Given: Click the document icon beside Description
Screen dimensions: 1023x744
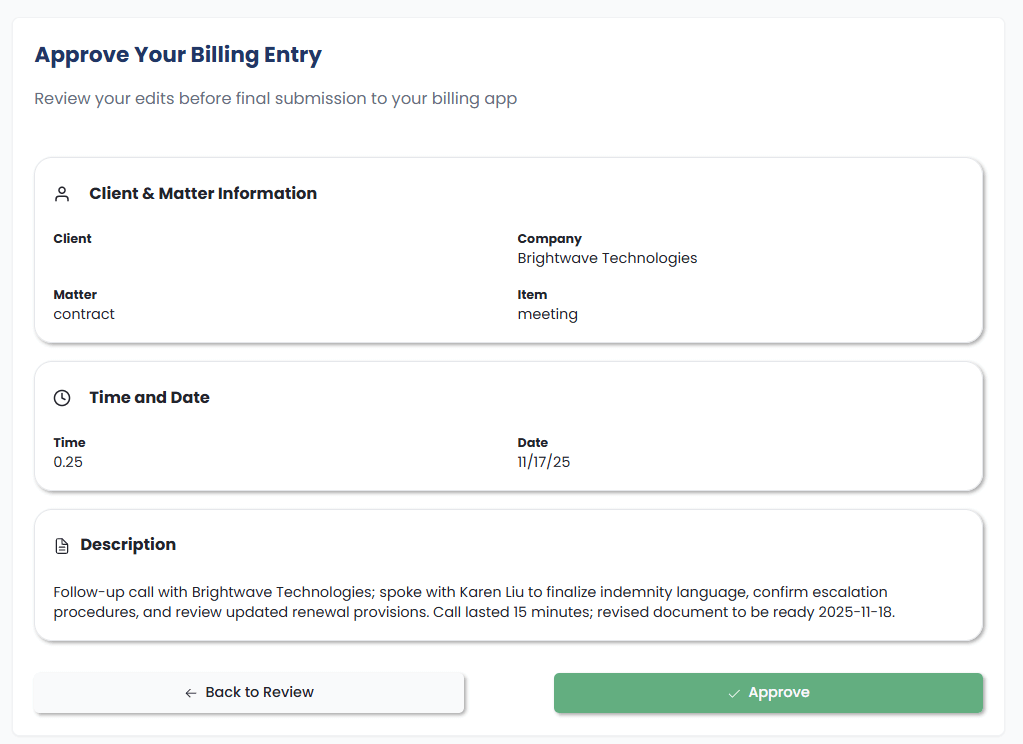Looking at the screenshot, I should pyautogui.click(x=62, y=546).
